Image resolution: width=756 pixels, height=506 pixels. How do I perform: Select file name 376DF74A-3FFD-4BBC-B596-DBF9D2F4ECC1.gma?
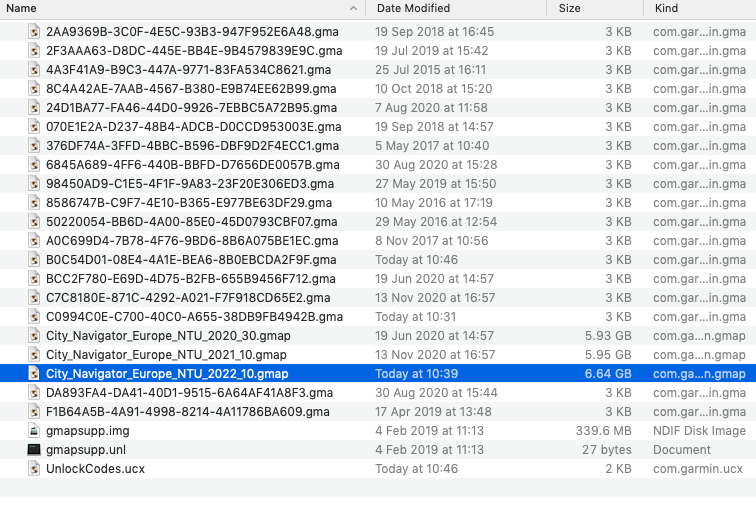tap(192, 146)
